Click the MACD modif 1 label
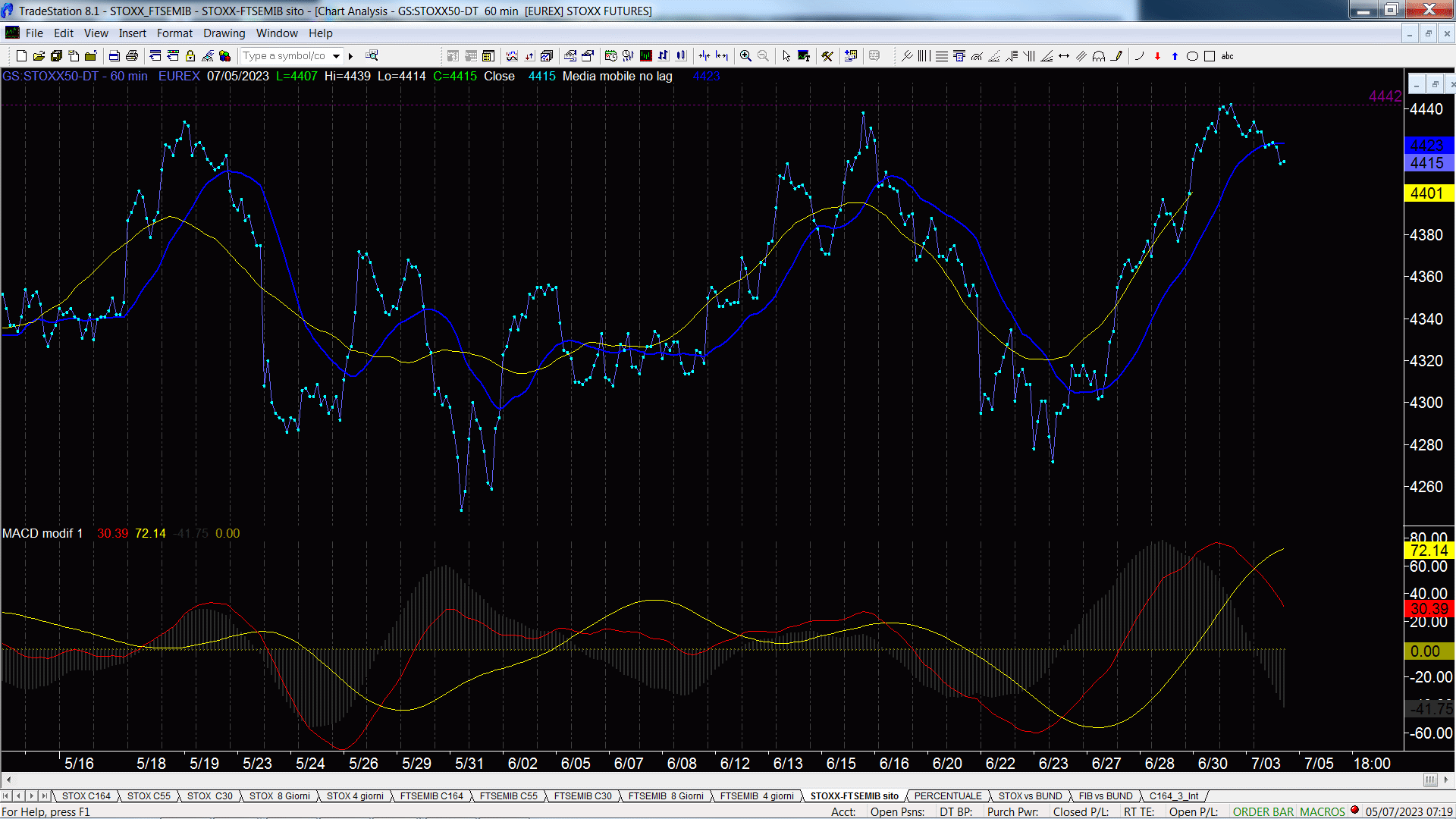Viewport: 1456px width, 819px height. (42, 533)
